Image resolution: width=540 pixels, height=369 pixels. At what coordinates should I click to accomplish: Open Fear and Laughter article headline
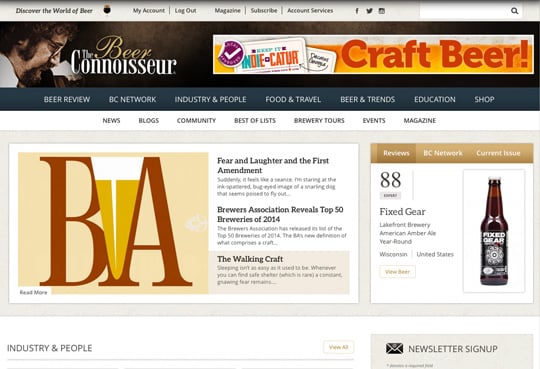point(273,165)
